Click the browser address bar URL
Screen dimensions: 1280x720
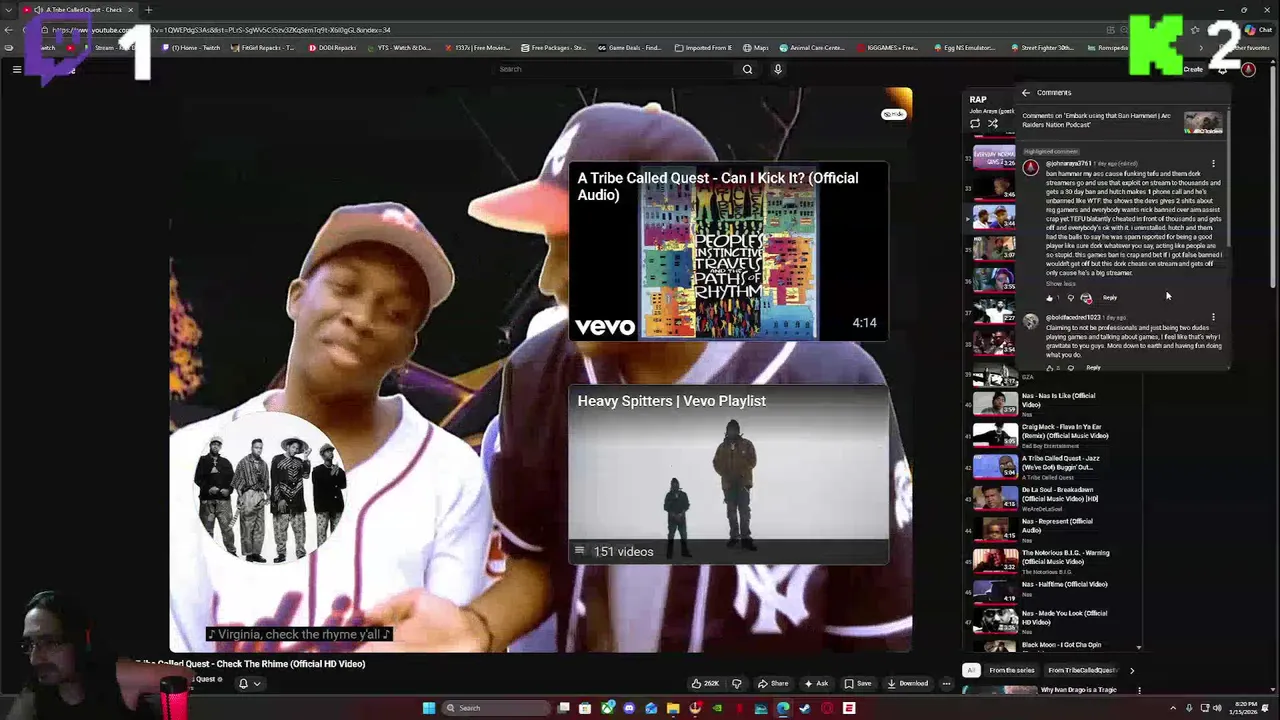coord(220,30)
